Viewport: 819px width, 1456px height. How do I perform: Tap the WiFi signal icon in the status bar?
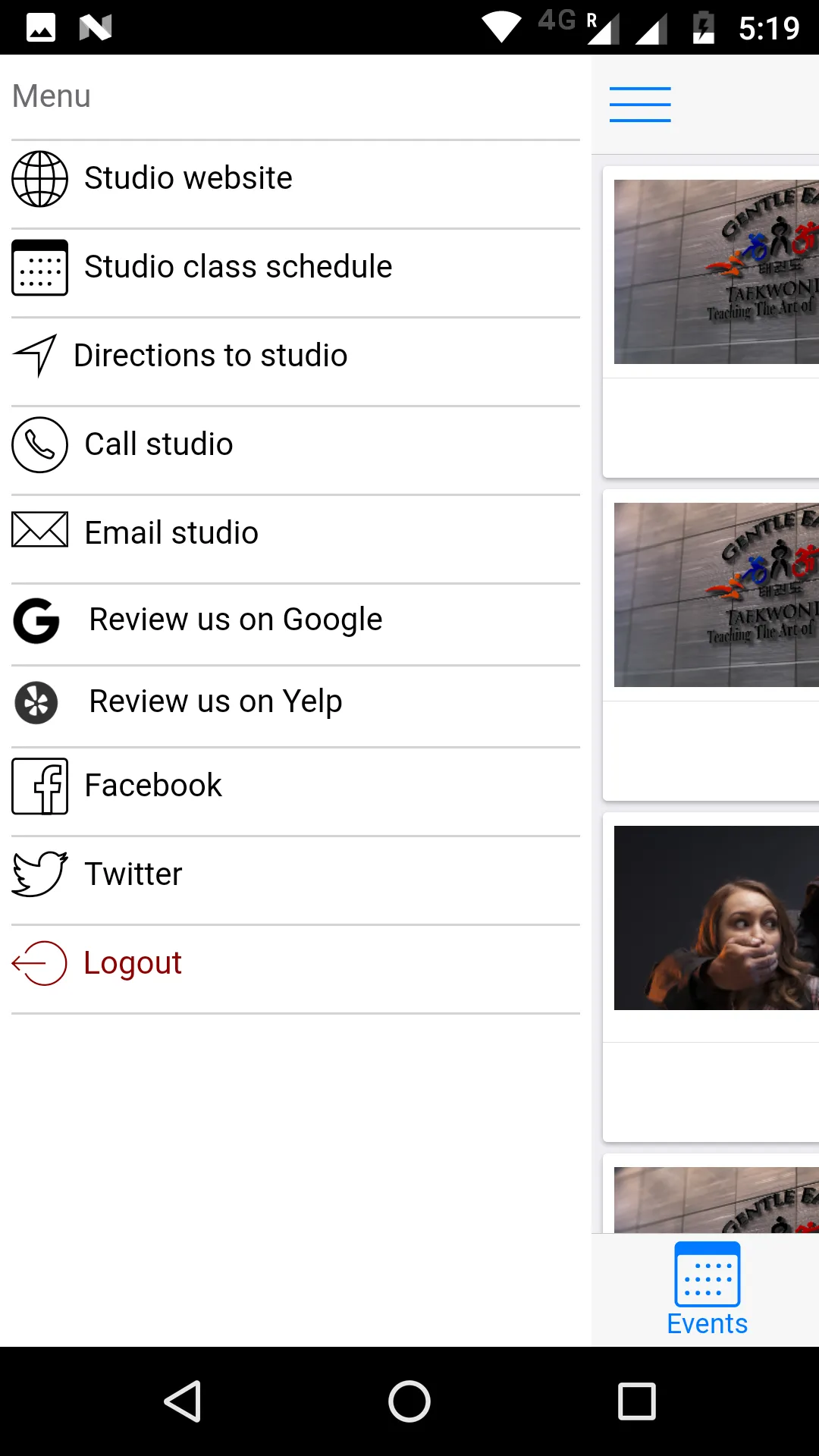(501, 28)
